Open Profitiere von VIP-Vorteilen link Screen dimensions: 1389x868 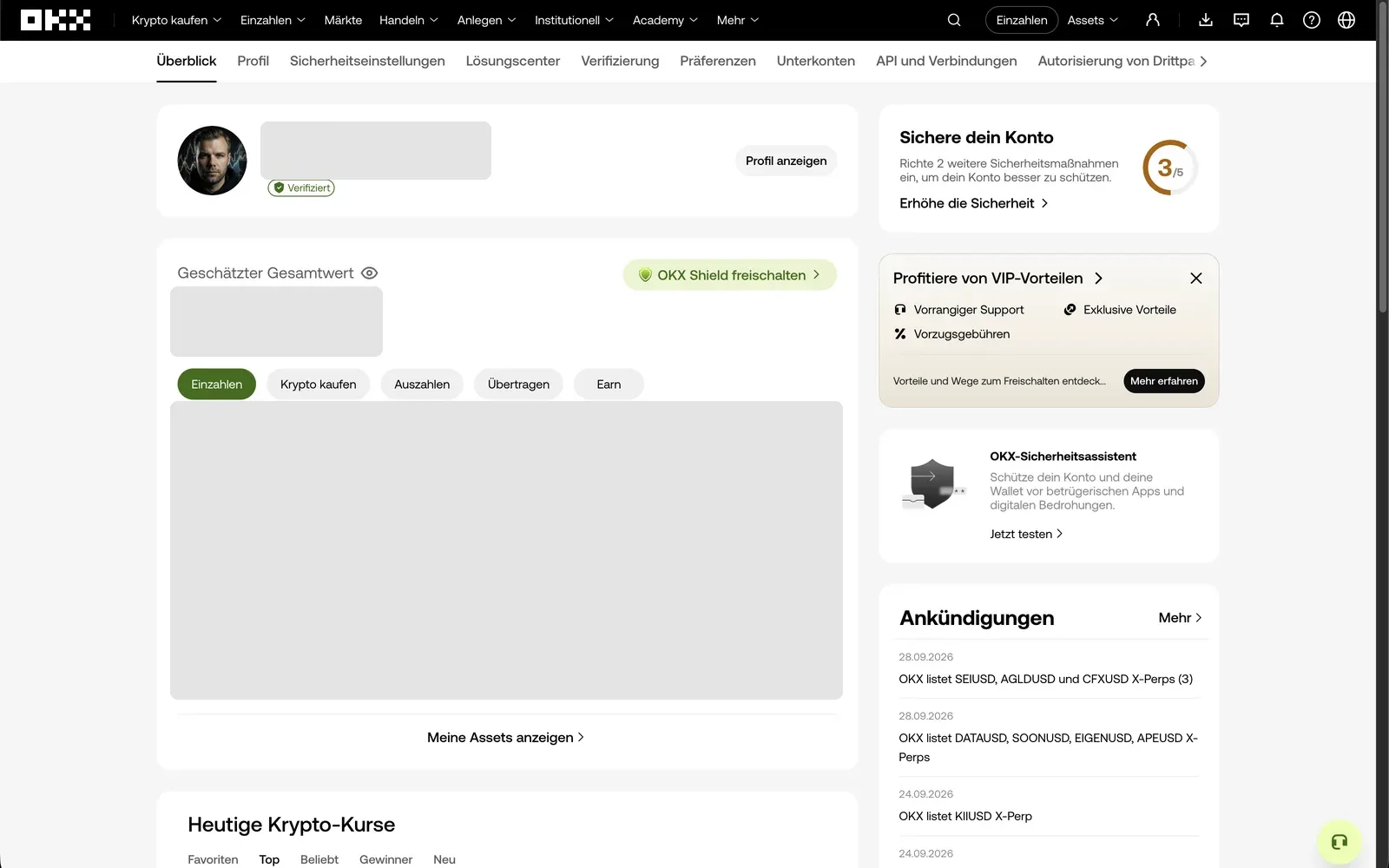click(997, 278)
